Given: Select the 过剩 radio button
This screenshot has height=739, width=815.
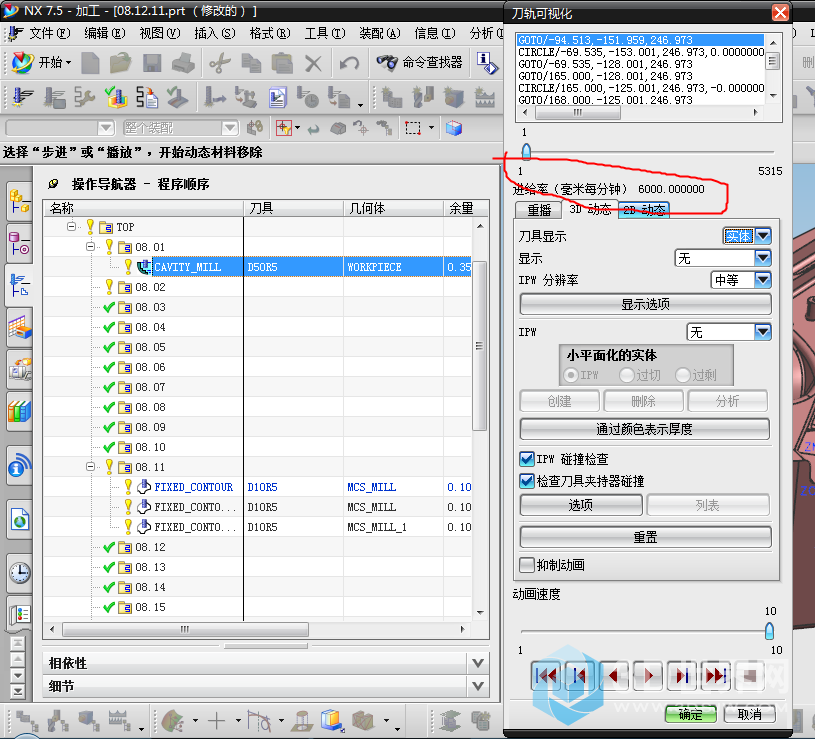Looking at the screenshot, I should 682,375.
